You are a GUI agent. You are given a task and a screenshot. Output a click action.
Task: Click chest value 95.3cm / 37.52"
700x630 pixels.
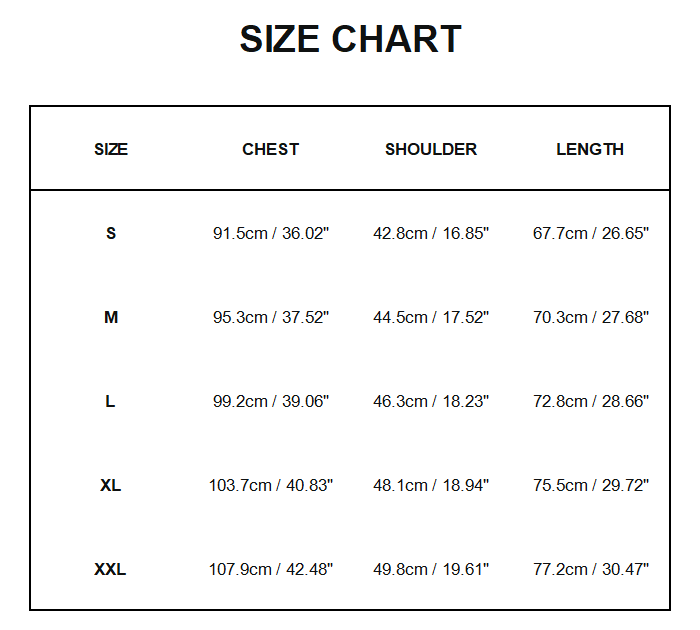271,317
